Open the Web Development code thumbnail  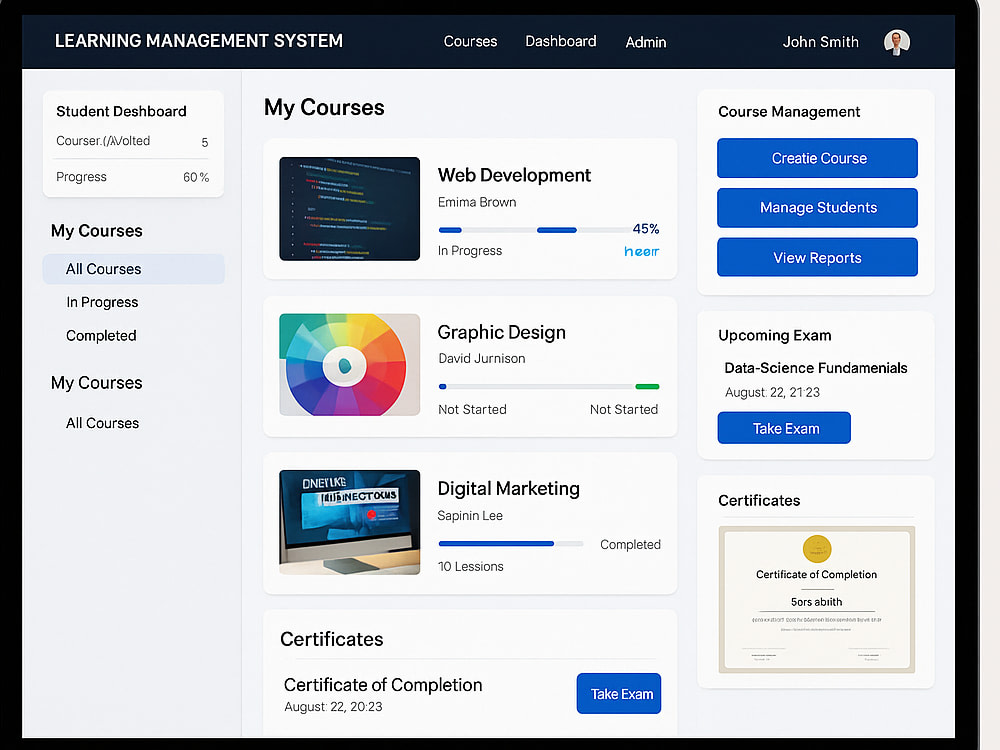tap(349, 209)
